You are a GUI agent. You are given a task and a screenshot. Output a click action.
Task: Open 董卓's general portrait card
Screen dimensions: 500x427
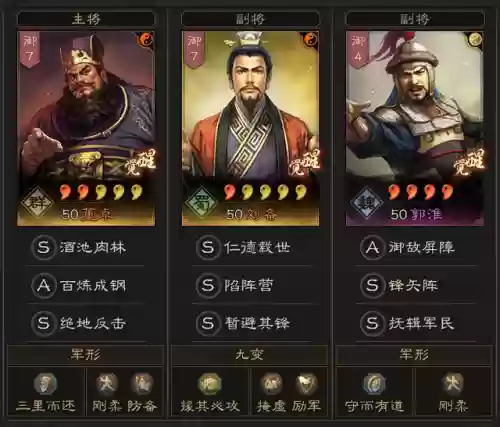coord(86,128)
